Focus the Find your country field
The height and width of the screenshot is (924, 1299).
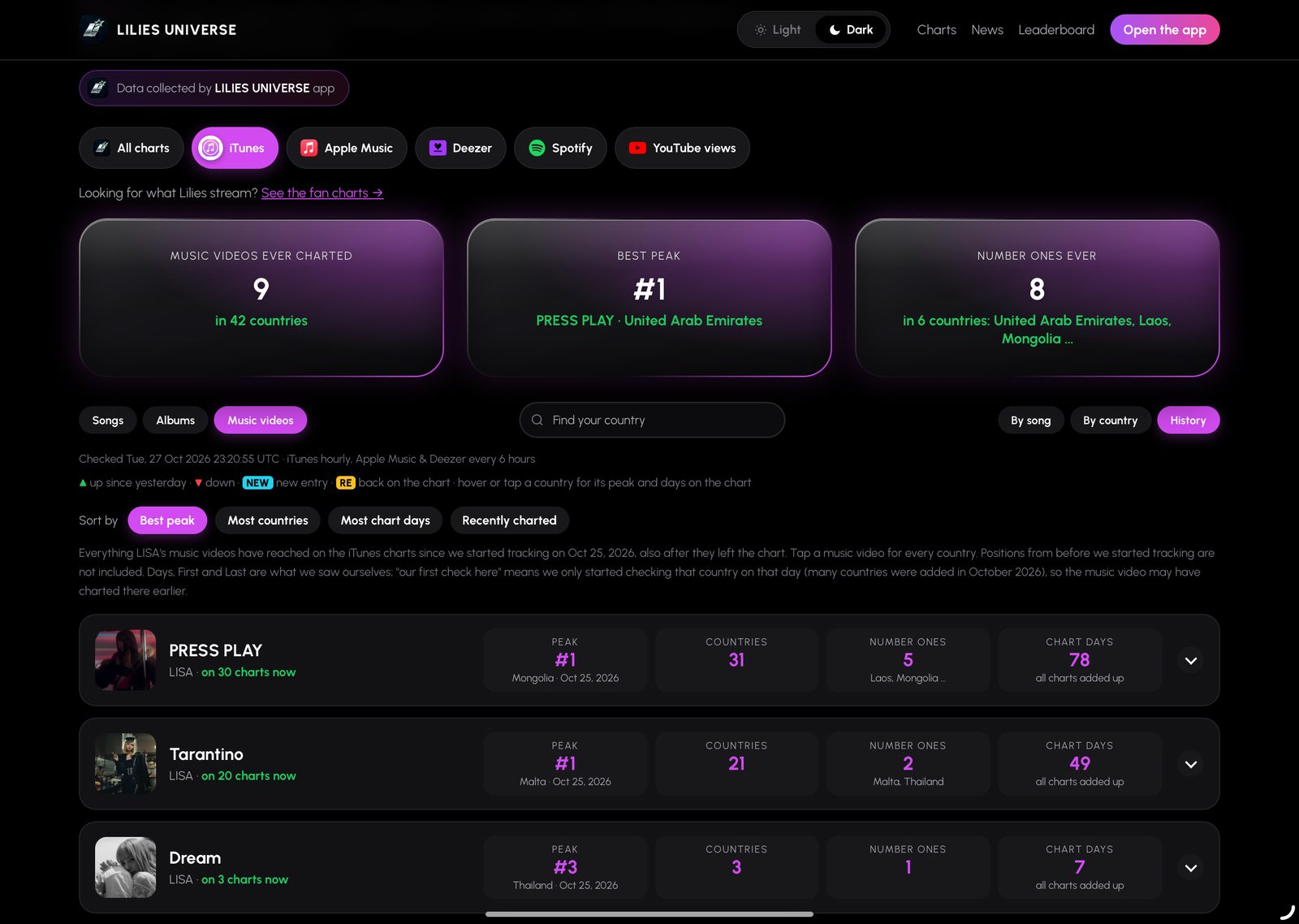(x=652, y=420)
